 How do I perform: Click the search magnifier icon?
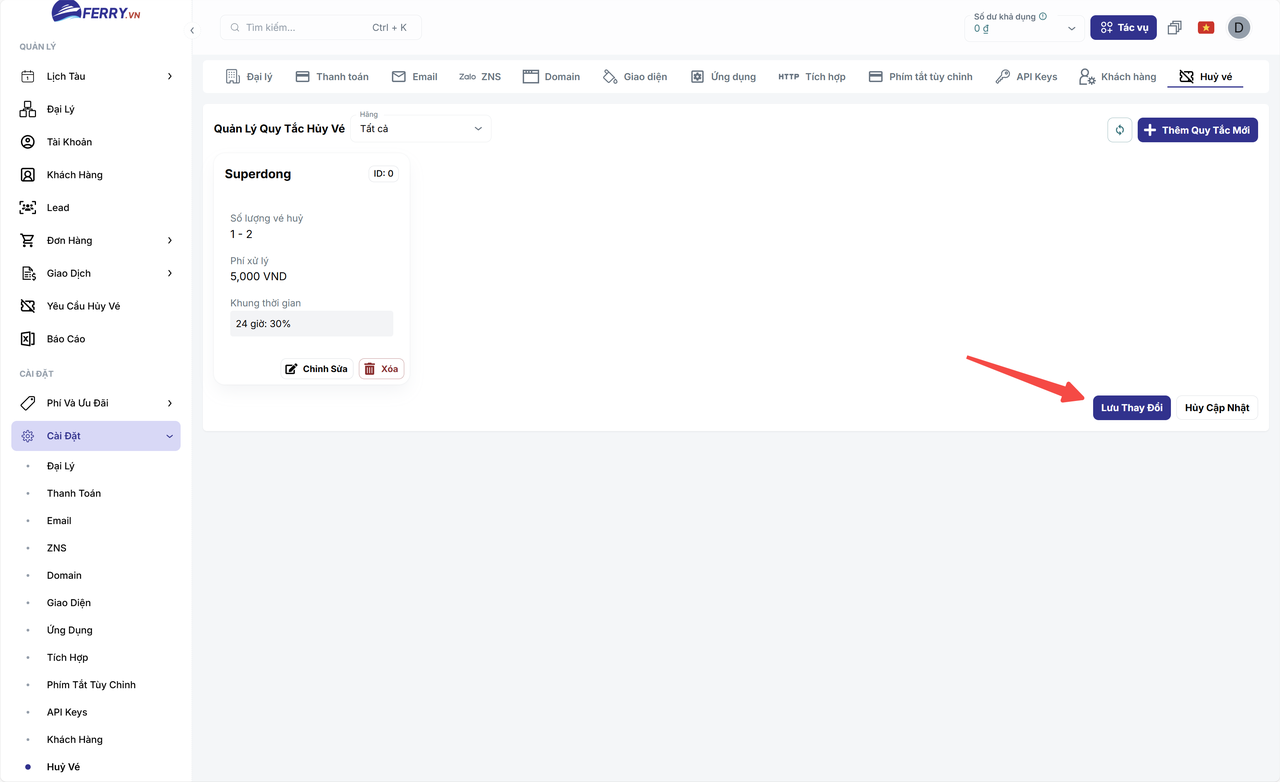pos(234,28)
